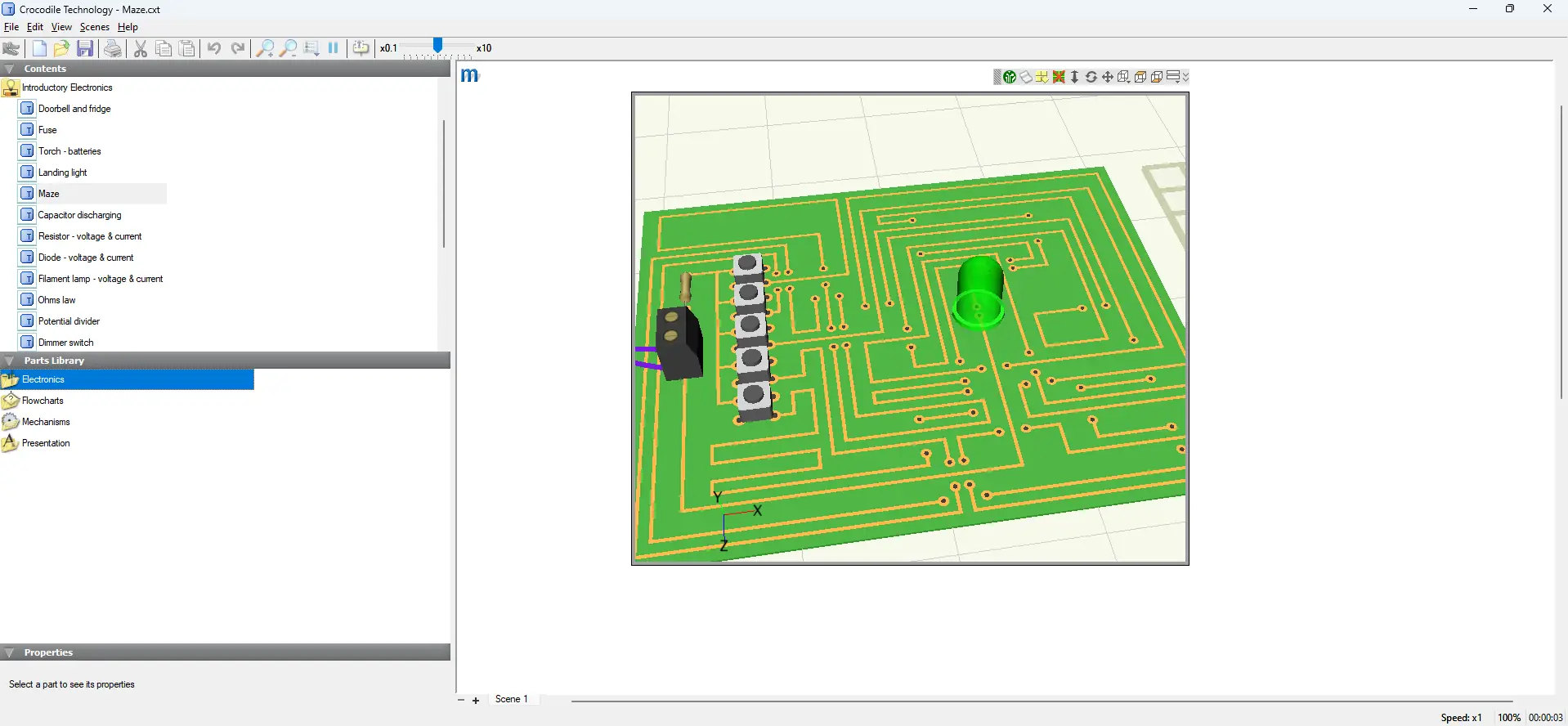The width and height of the screenshot is (1568, 726).
Task: Click the blue 'm' marker icon
Action: (x=470, y=75)
